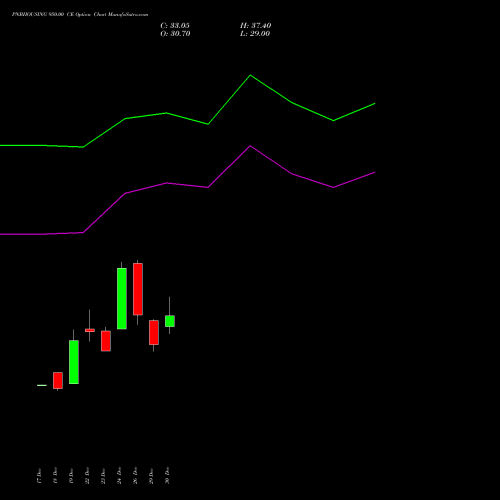The width and height of the screenshot is (500, 500).
Task: Select the tall green candle above 24 Dec
Action: 122,299
